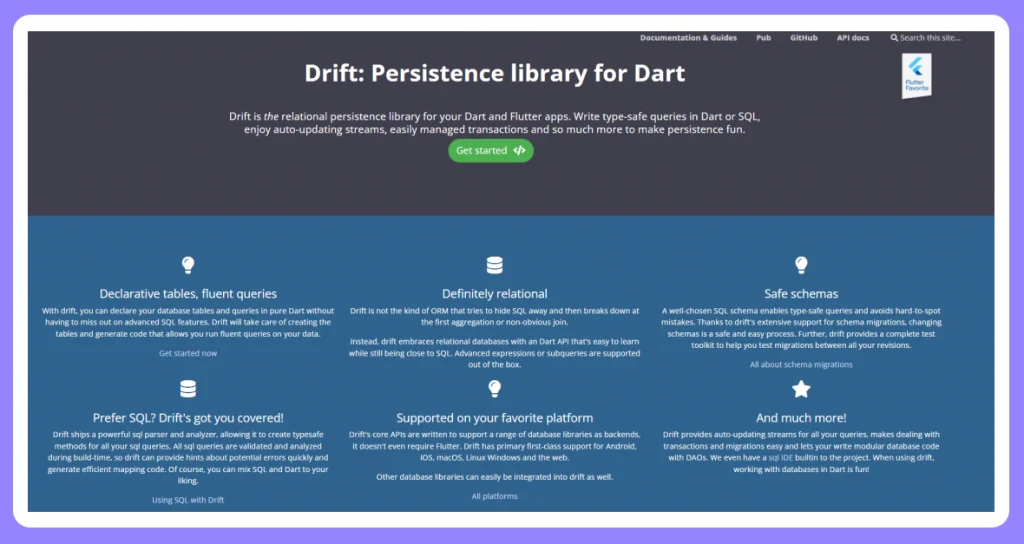Open the All platforms link
Viewport: 1024px width, 544px height.
coord(494,496)
